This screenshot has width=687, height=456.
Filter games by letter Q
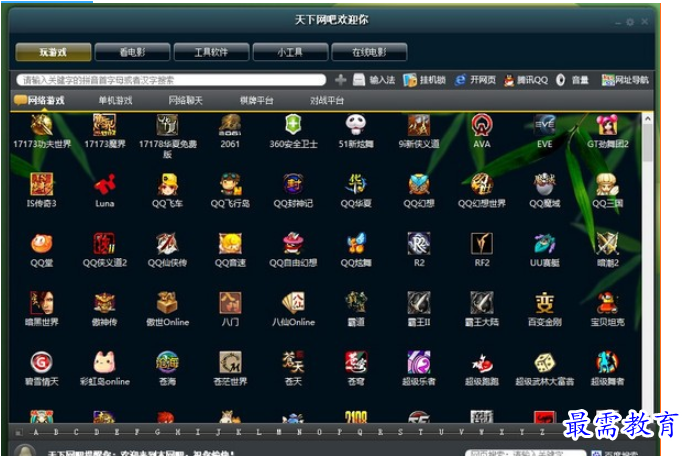[360, 432]
